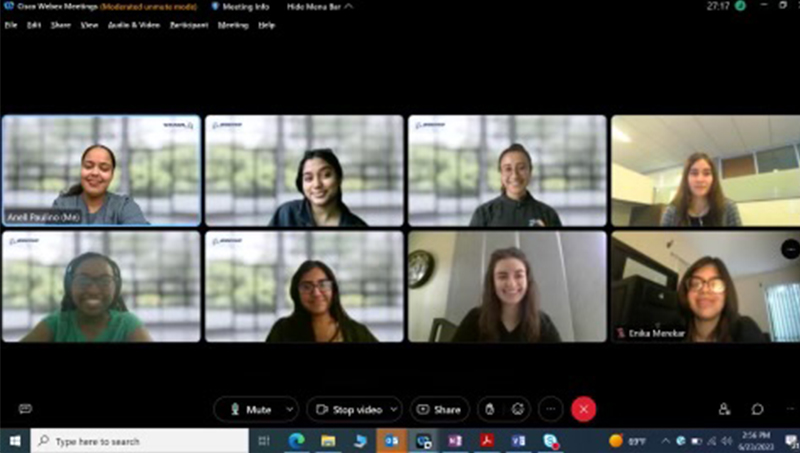This screenshot has width=800, height=453.
Task: Open the File menu
Action: (x=11, y=25)
